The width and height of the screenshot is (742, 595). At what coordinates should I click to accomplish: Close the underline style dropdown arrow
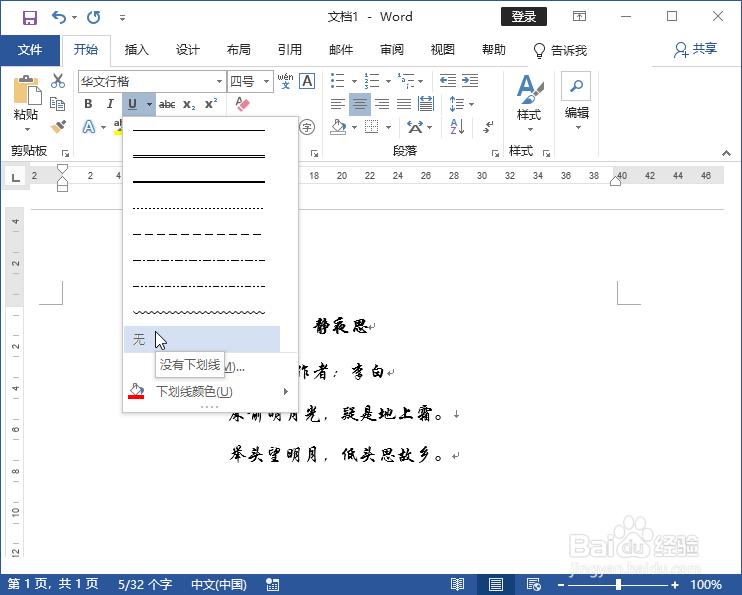149,104
